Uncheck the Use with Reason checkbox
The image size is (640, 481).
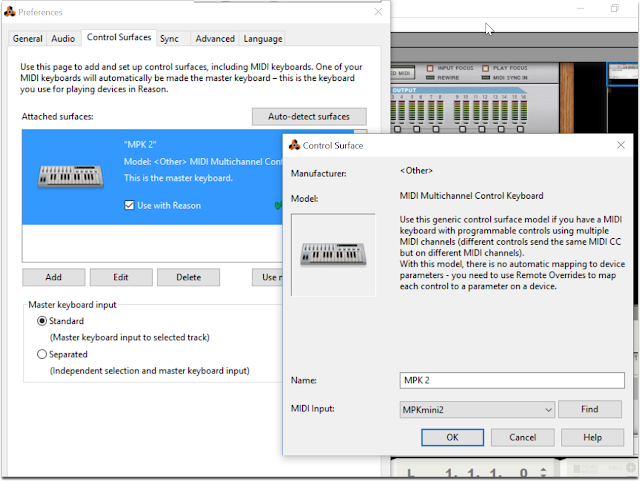(129, 205)
